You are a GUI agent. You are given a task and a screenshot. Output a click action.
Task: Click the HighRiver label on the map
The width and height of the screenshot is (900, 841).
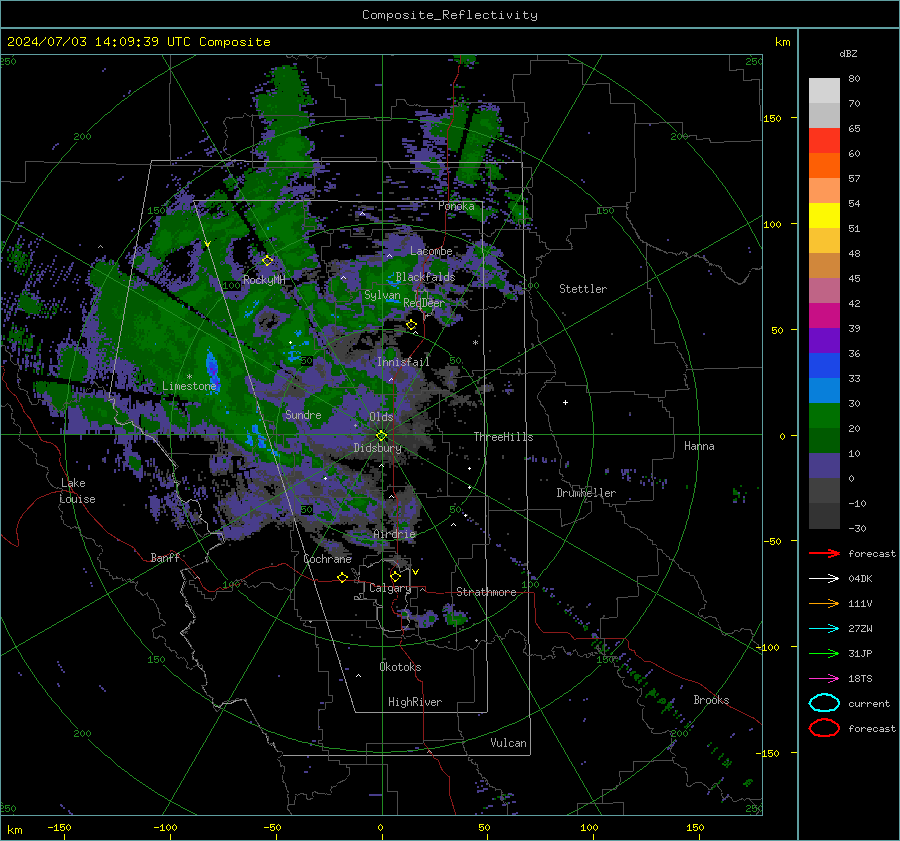point(415,702)
